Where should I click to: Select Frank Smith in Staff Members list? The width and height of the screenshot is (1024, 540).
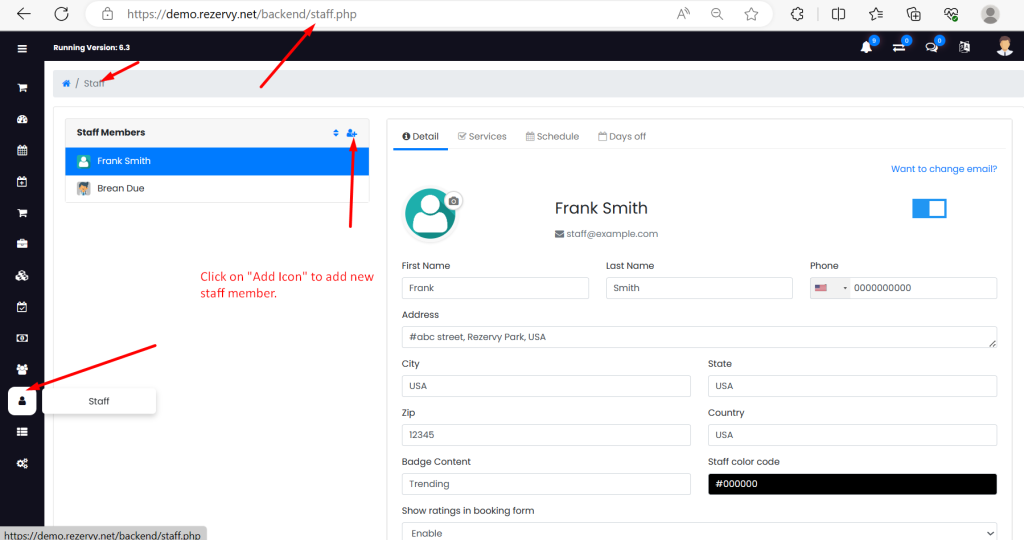point(217,161)
